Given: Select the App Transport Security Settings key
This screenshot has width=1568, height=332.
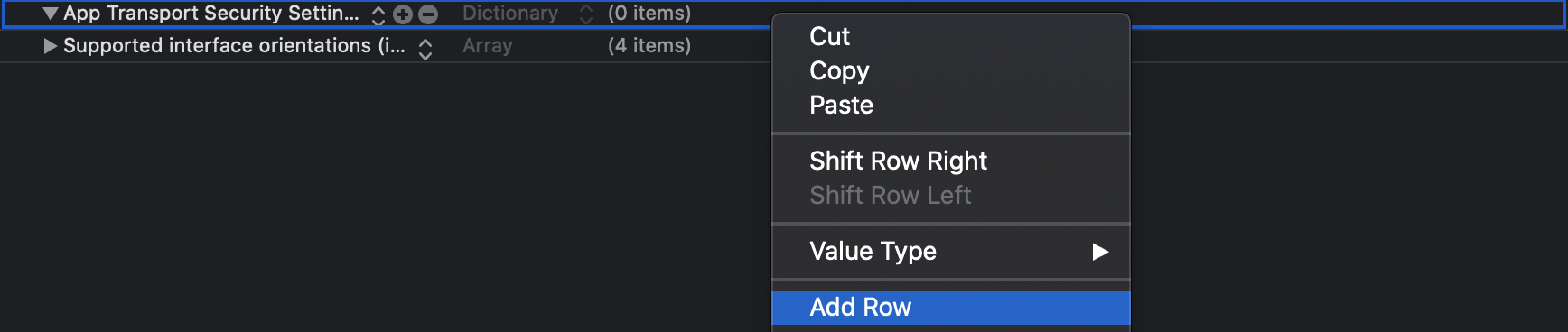Looking at the screenshot, I should click(x=210, y=14).
